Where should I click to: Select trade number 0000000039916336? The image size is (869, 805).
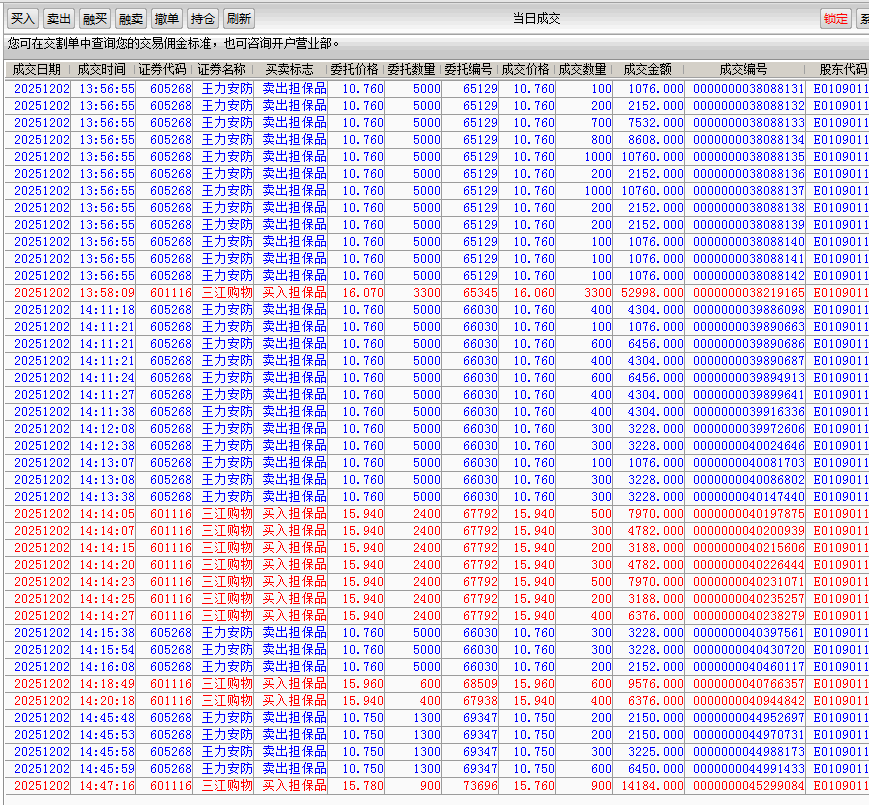[x=748, y=412]
